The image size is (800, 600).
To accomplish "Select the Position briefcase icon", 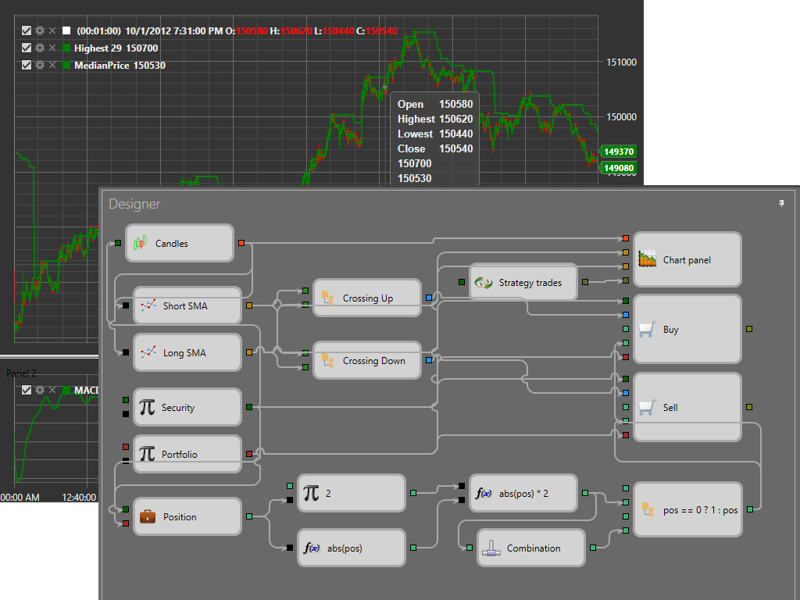I will pos(147,517).
